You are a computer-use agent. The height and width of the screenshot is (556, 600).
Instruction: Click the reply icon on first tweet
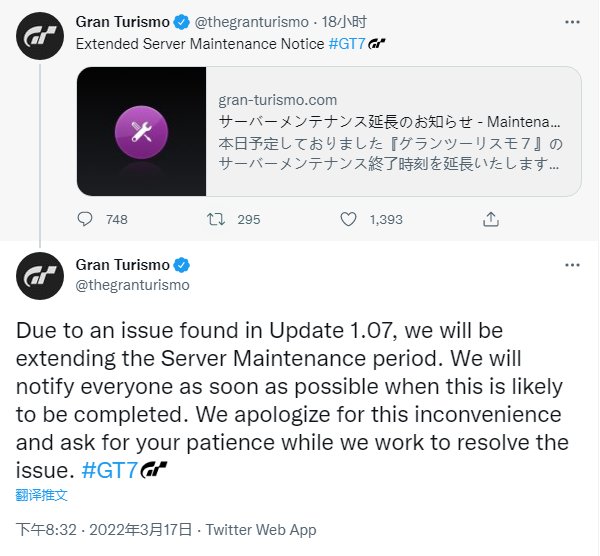(86, 219)
